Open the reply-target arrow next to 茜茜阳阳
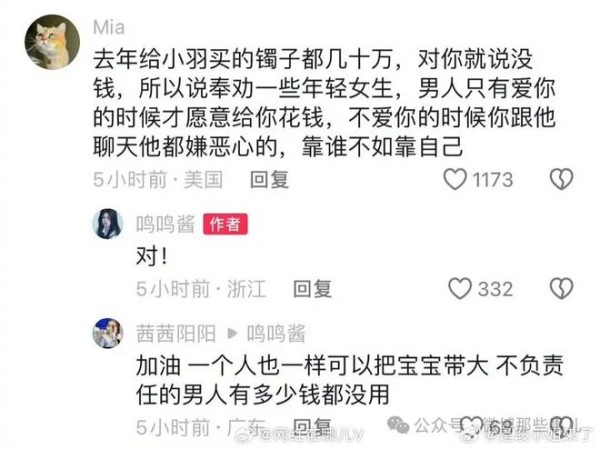The height and width of the screenshot is (449, 600). [x=232, y=333]
